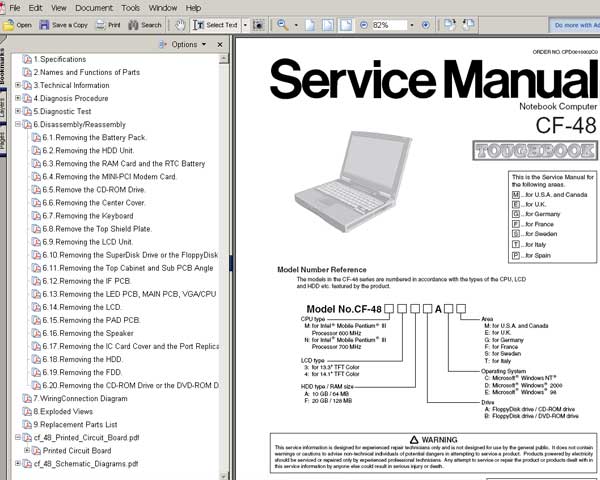Open 6.1.Removing the Battery Pack bookmark
Viewport: 600px width, 480px height.
[94, 137]
